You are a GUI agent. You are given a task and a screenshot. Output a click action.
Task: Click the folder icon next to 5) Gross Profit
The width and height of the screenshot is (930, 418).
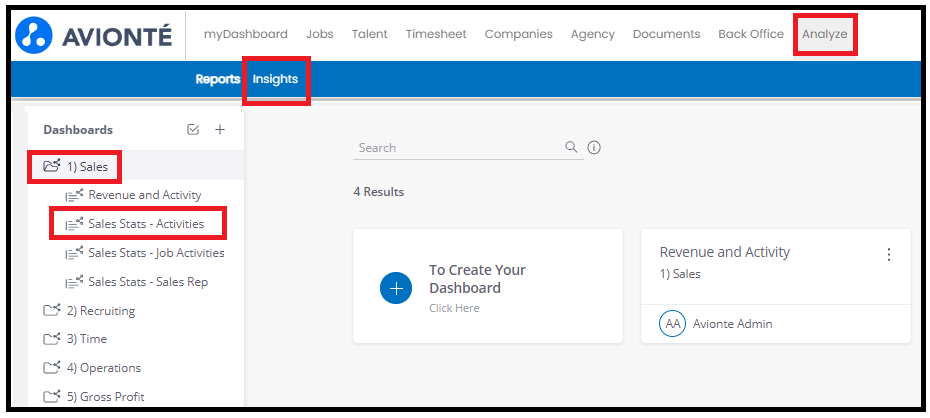pos(52,396)
